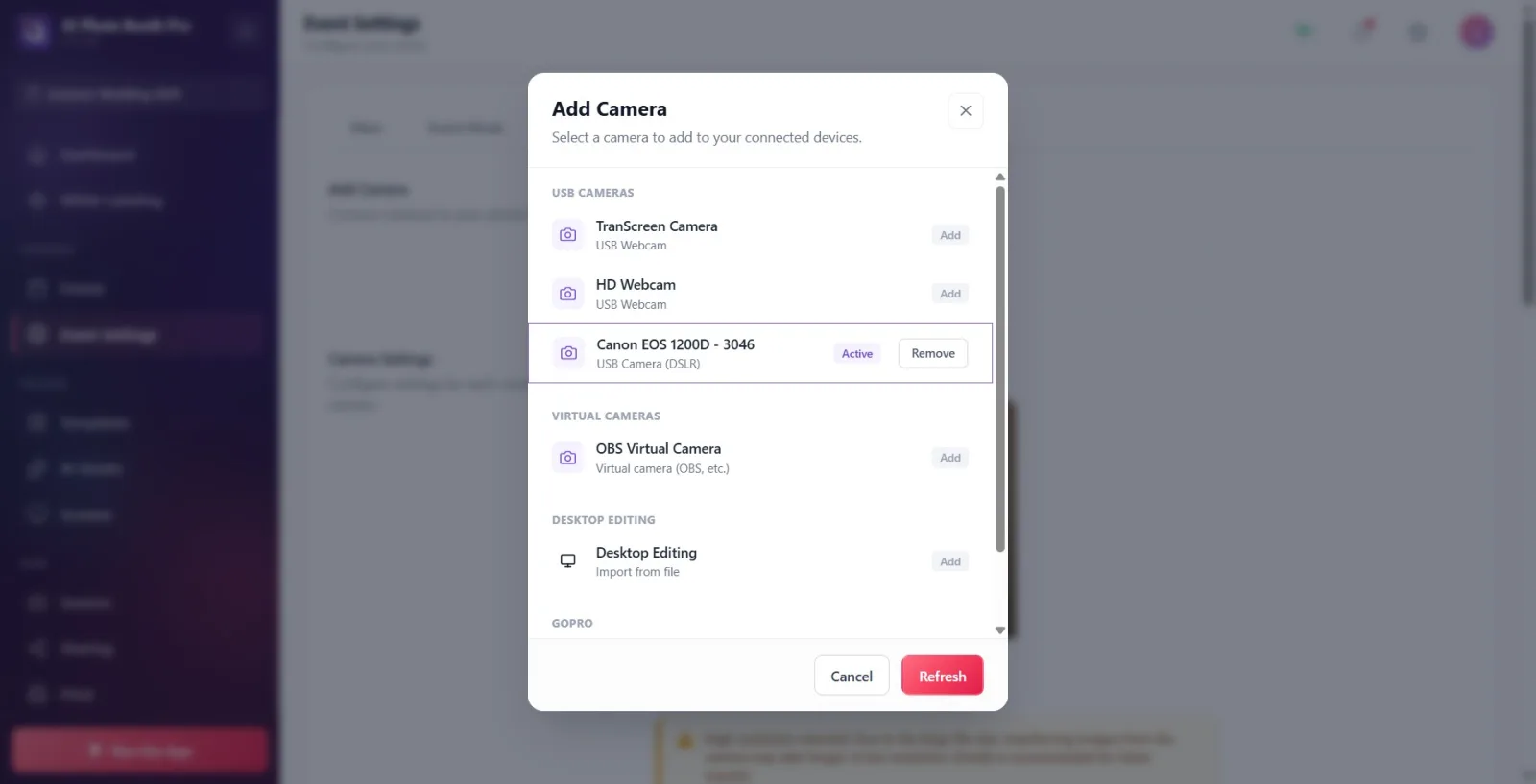
Task: Remove the Canon EOS 1200D camera
Action: (x=933, y=353)
